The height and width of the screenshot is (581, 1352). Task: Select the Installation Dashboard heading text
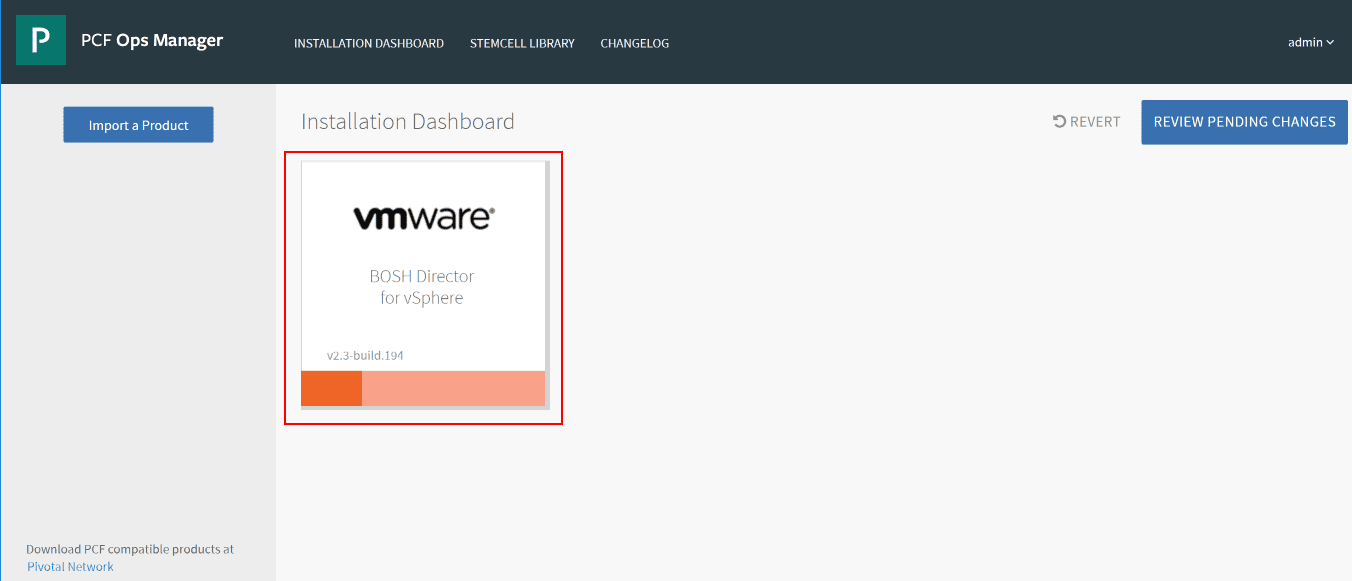(408, 122)
